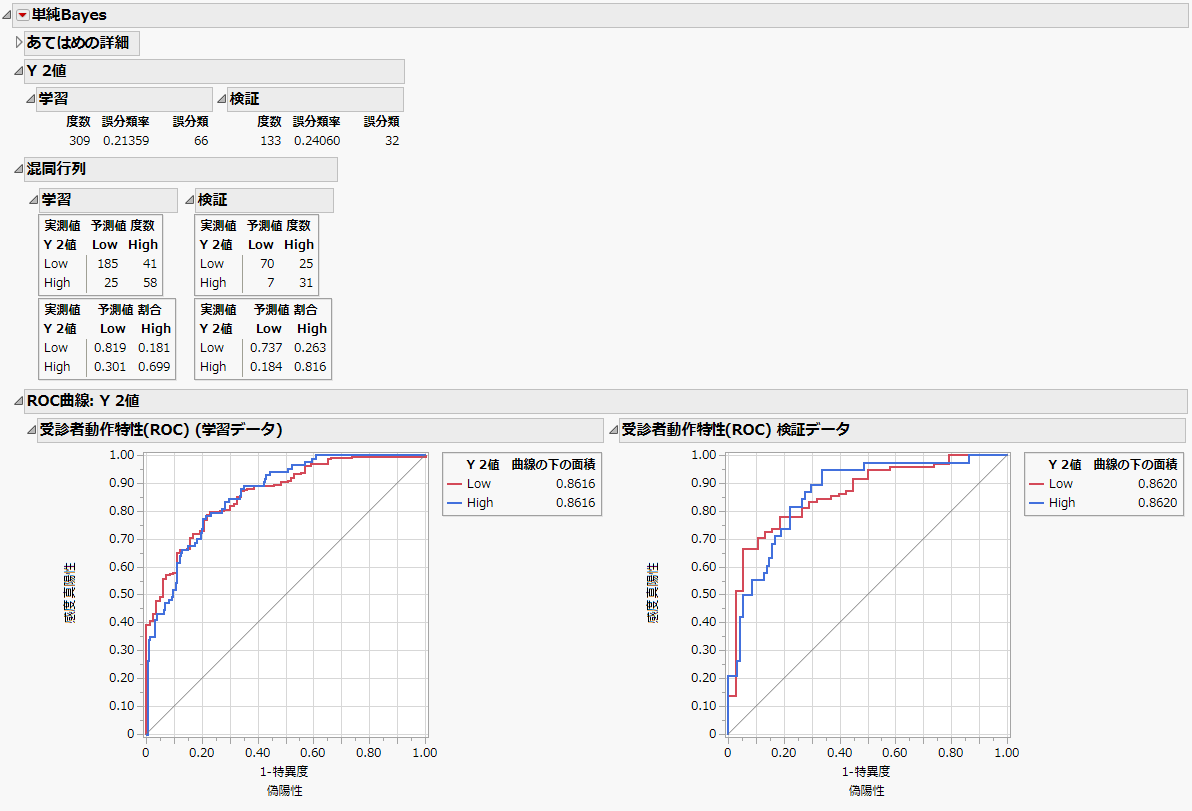Click the 0.819 rate in training matrix
Viewport: 1192px width, 811px height.
click(110, 347)
